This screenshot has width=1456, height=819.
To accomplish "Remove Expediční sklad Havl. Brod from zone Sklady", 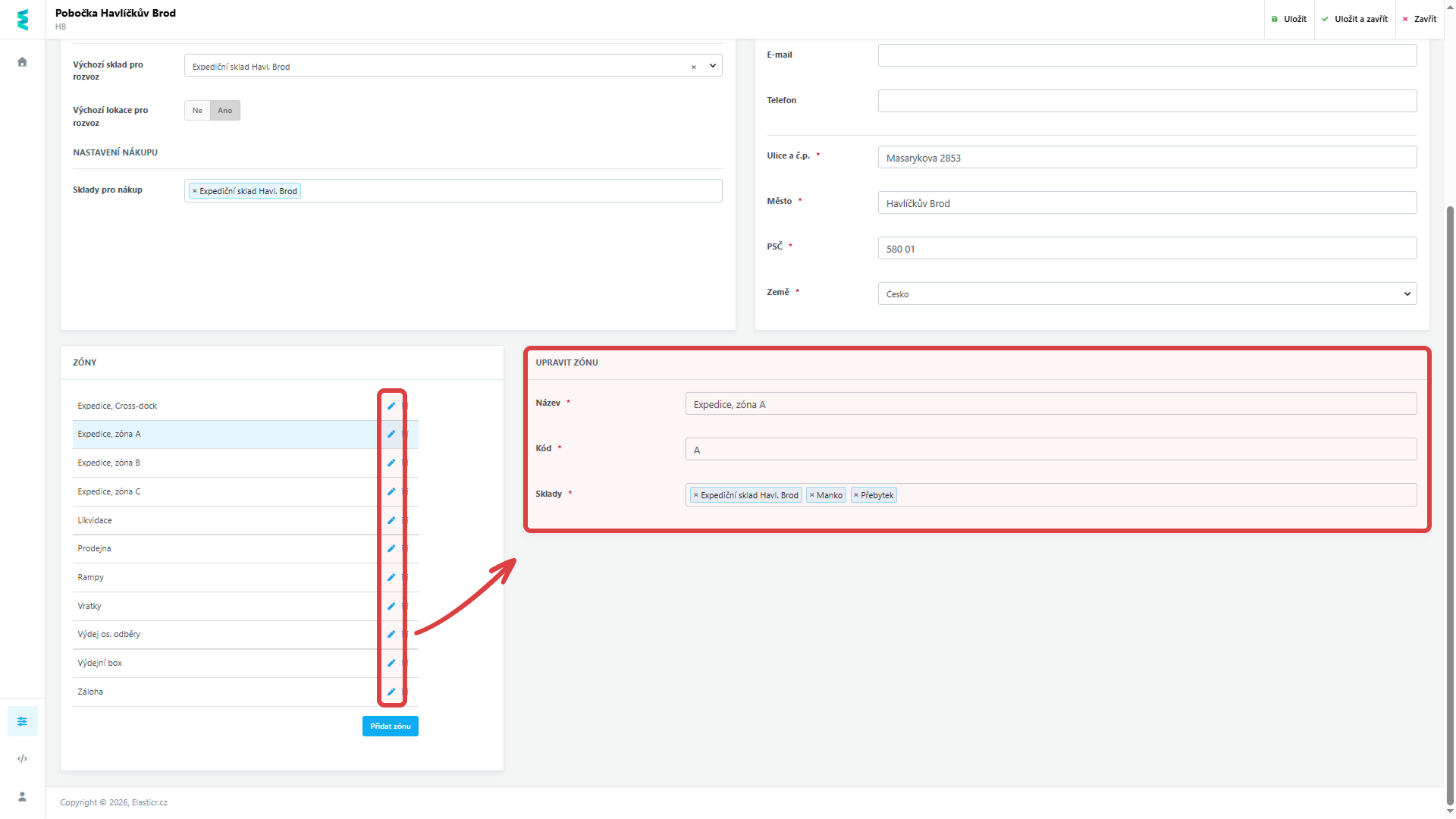I will pos(695,495).
